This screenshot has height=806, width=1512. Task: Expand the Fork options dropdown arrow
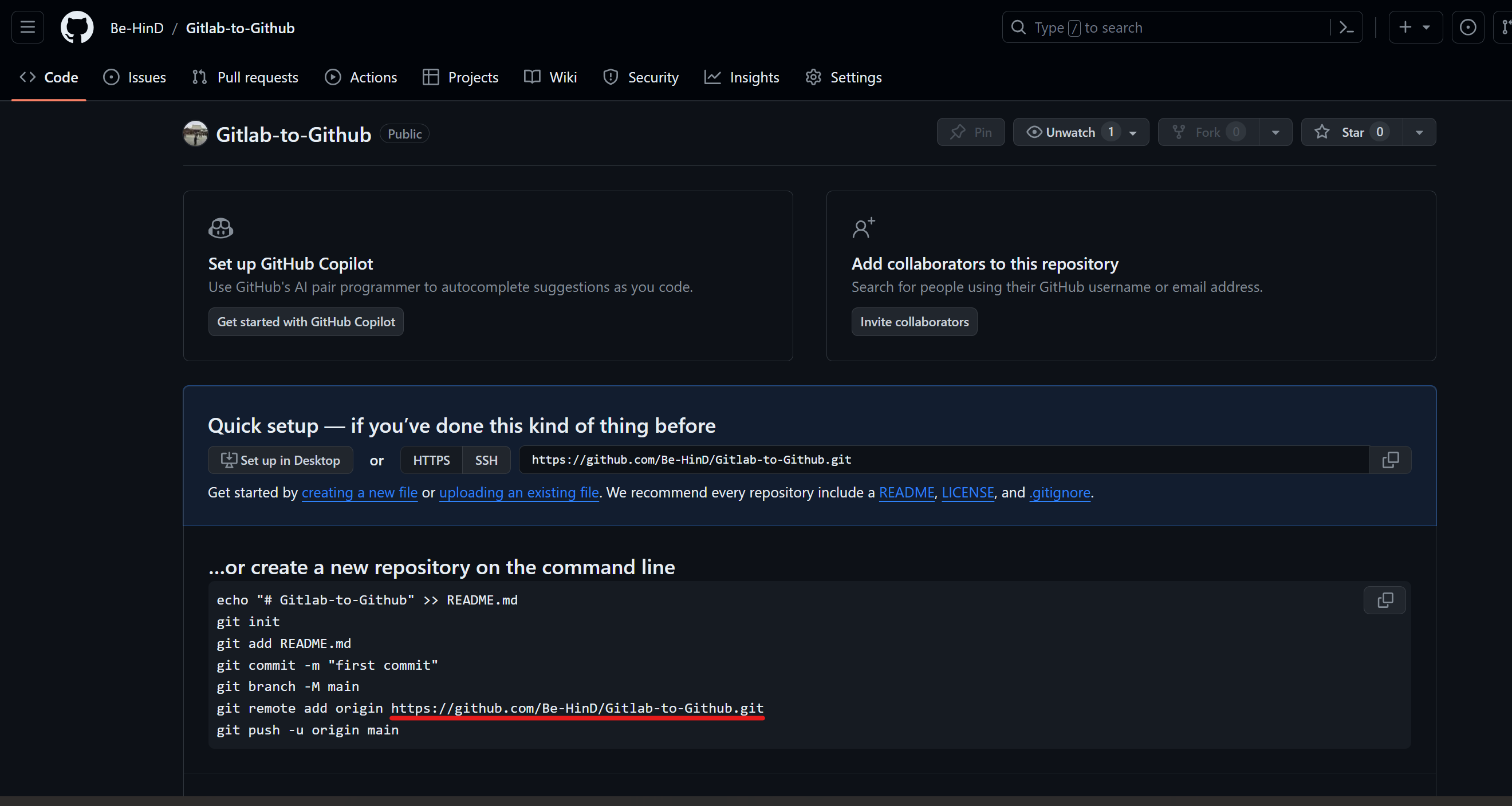1275,133
